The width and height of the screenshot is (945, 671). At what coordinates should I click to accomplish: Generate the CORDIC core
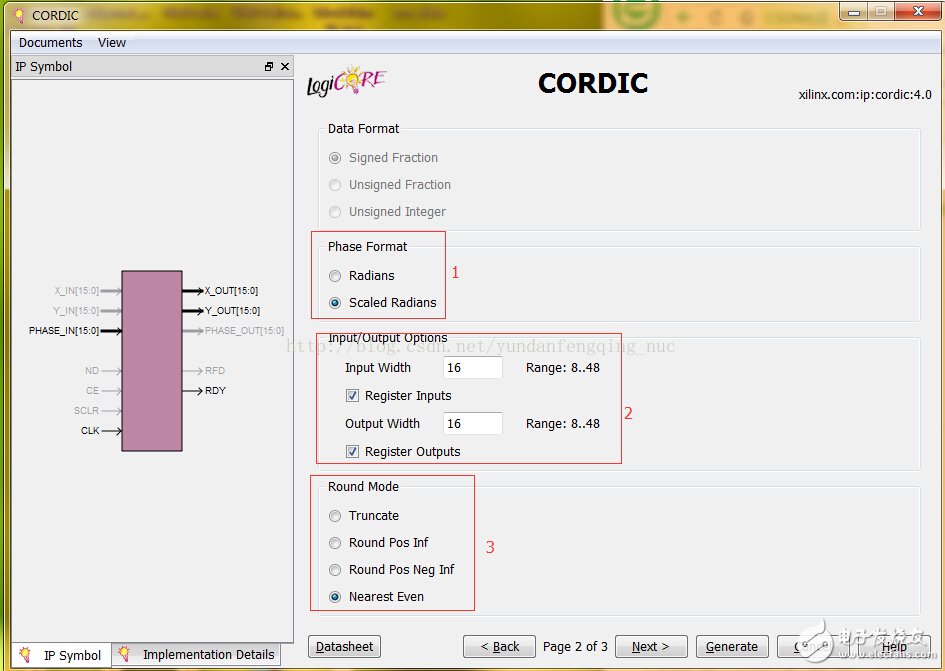732,647
